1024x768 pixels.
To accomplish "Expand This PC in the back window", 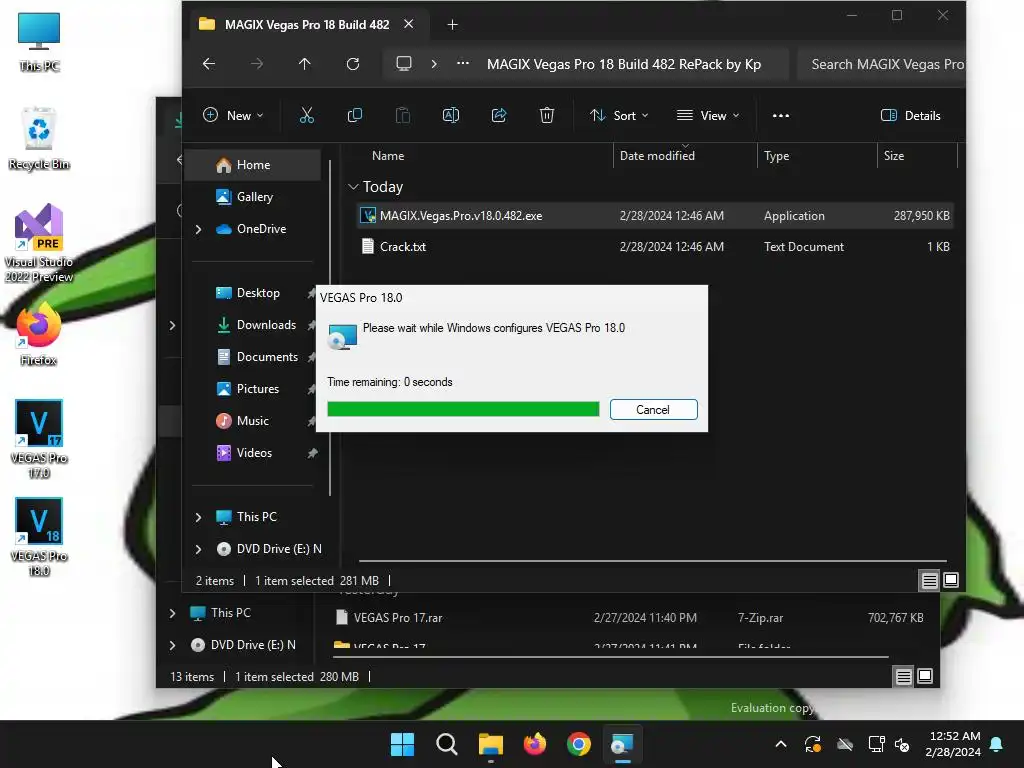I will (172, 613).
